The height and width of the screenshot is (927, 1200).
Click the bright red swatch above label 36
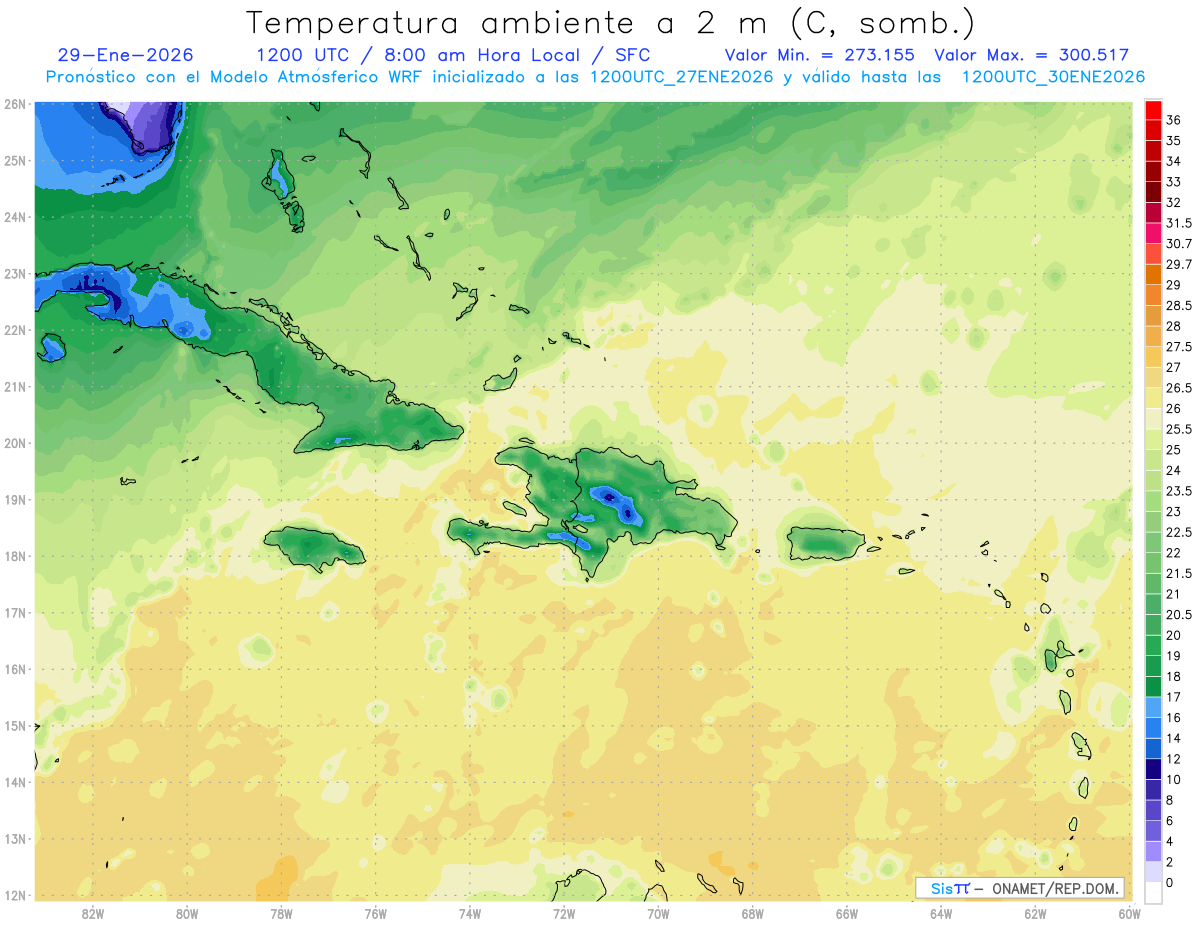(x=1153, y=110)
